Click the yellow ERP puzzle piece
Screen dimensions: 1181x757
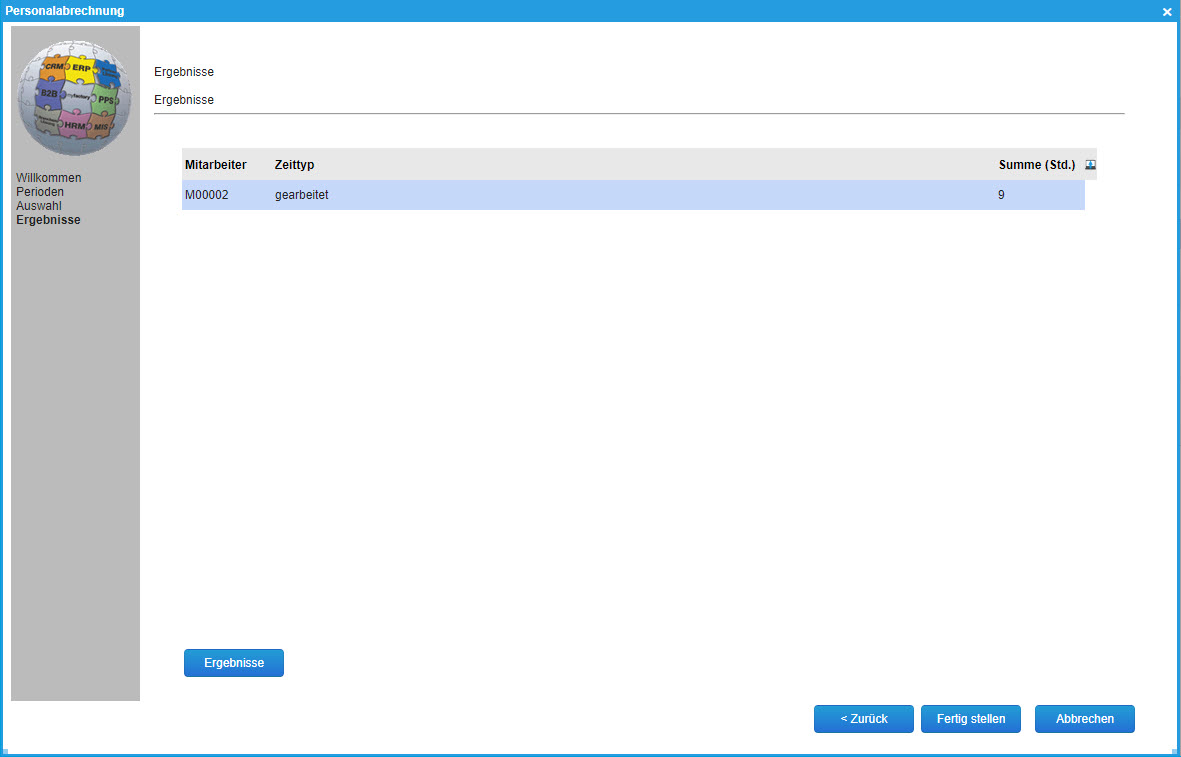tap(83, 68)
